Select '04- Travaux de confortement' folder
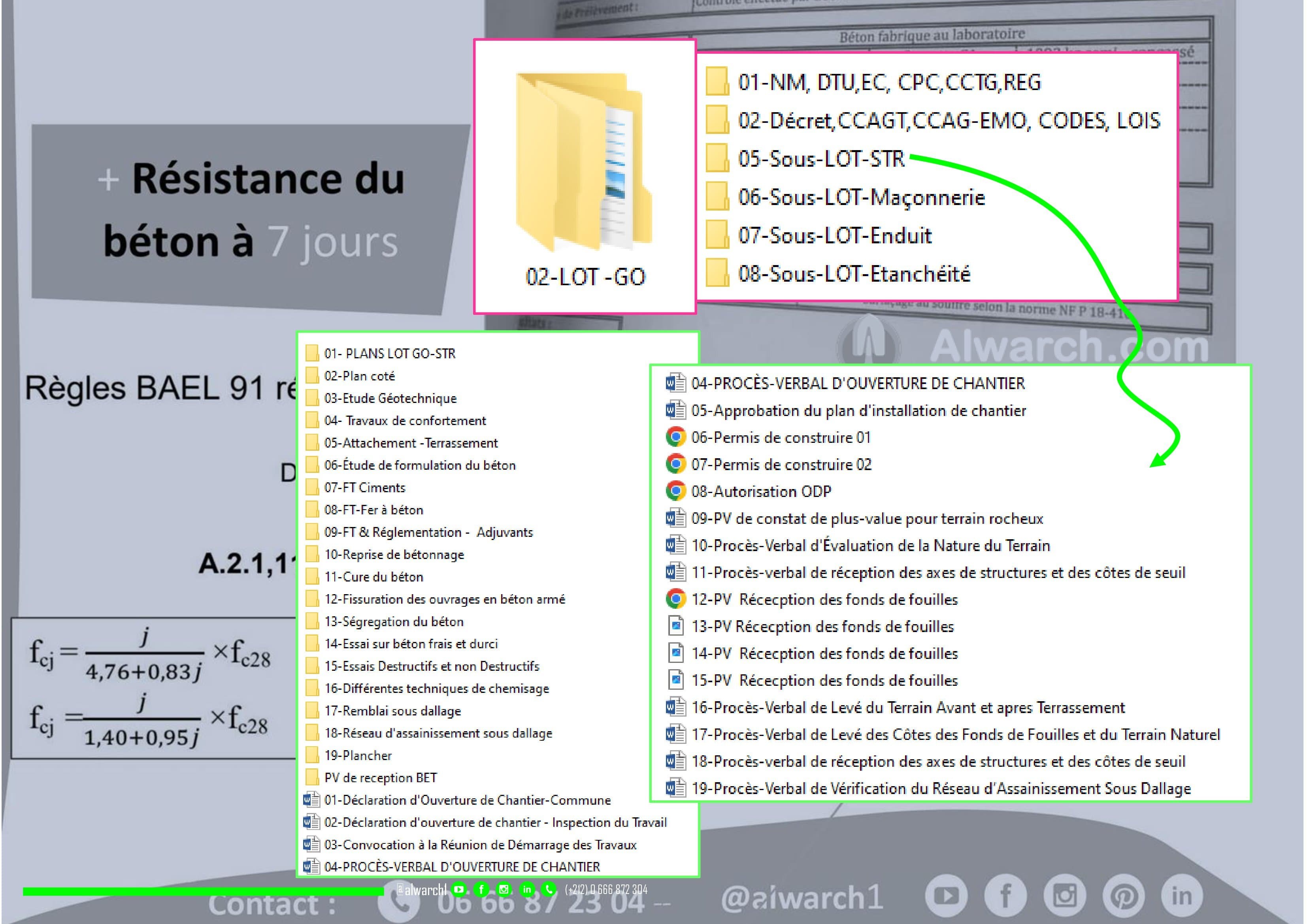Viewport: 1307px width, 924px height. click(405, 420)
